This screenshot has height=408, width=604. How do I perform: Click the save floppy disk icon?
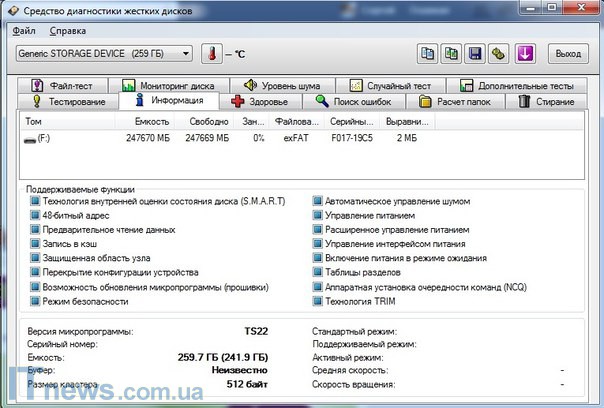[476, 53]
